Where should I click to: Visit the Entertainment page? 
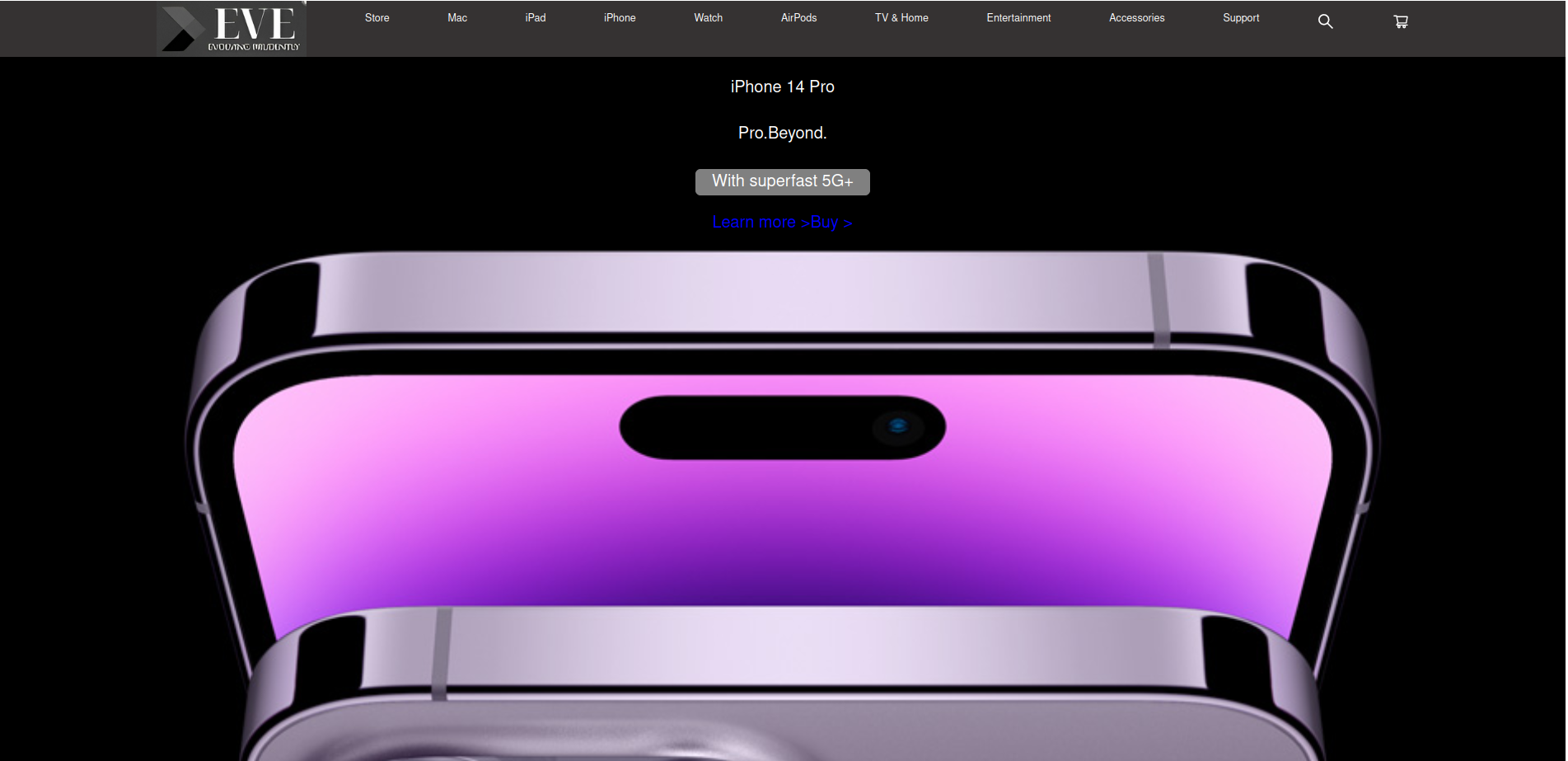click(1018, 17)
